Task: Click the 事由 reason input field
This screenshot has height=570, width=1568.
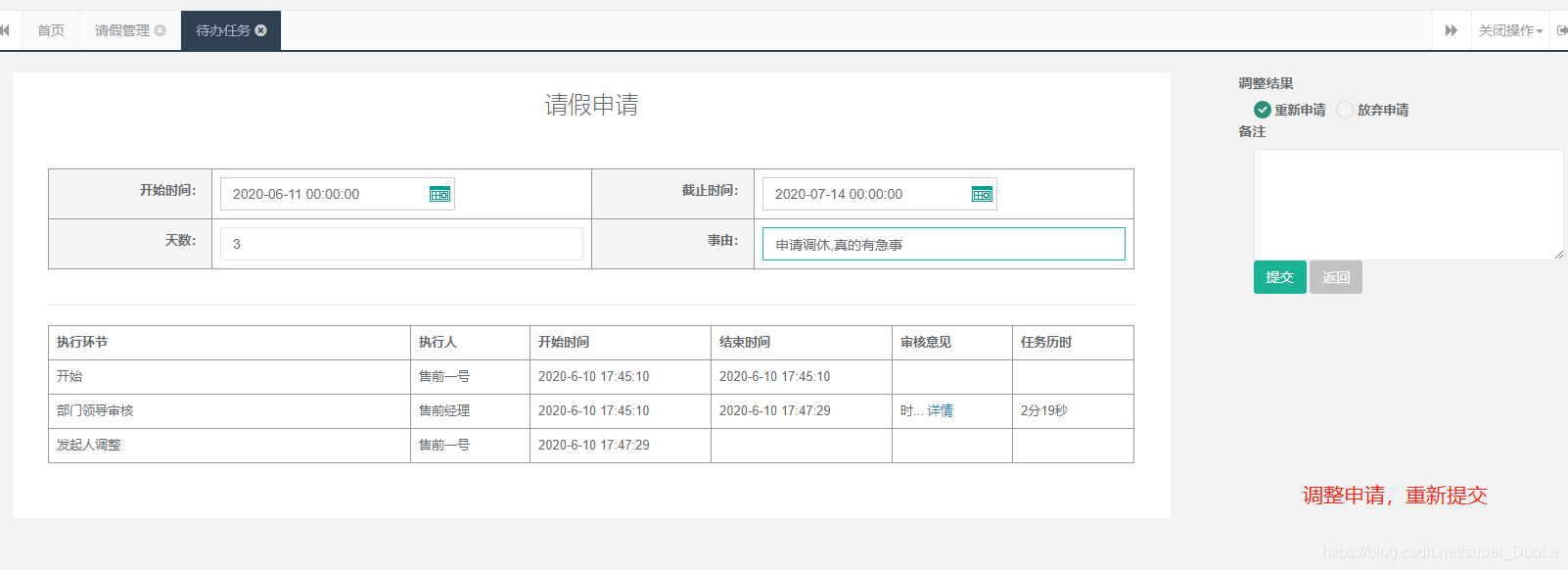Action: click(x=944, y=244)
